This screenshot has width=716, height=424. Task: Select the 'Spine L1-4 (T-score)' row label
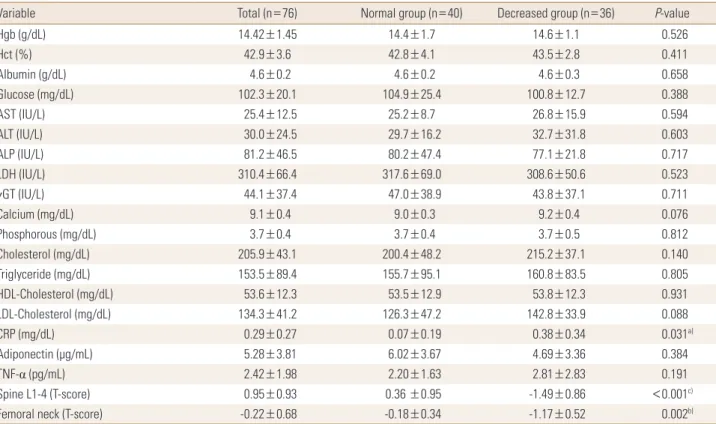tap(45, 394)
